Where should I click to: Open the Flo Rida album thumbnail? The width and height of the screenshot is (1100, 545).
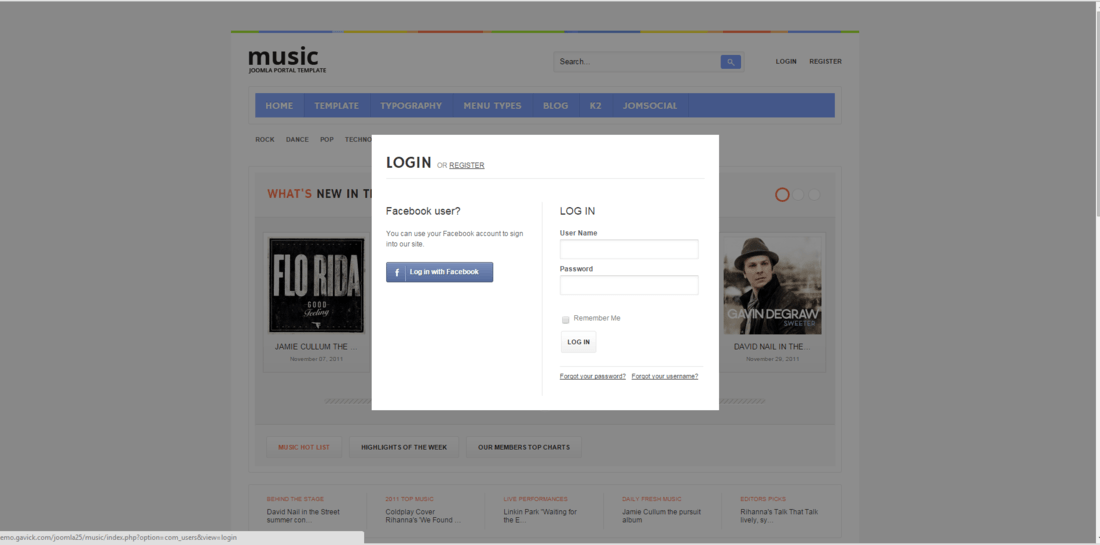(x=317, y=285)
